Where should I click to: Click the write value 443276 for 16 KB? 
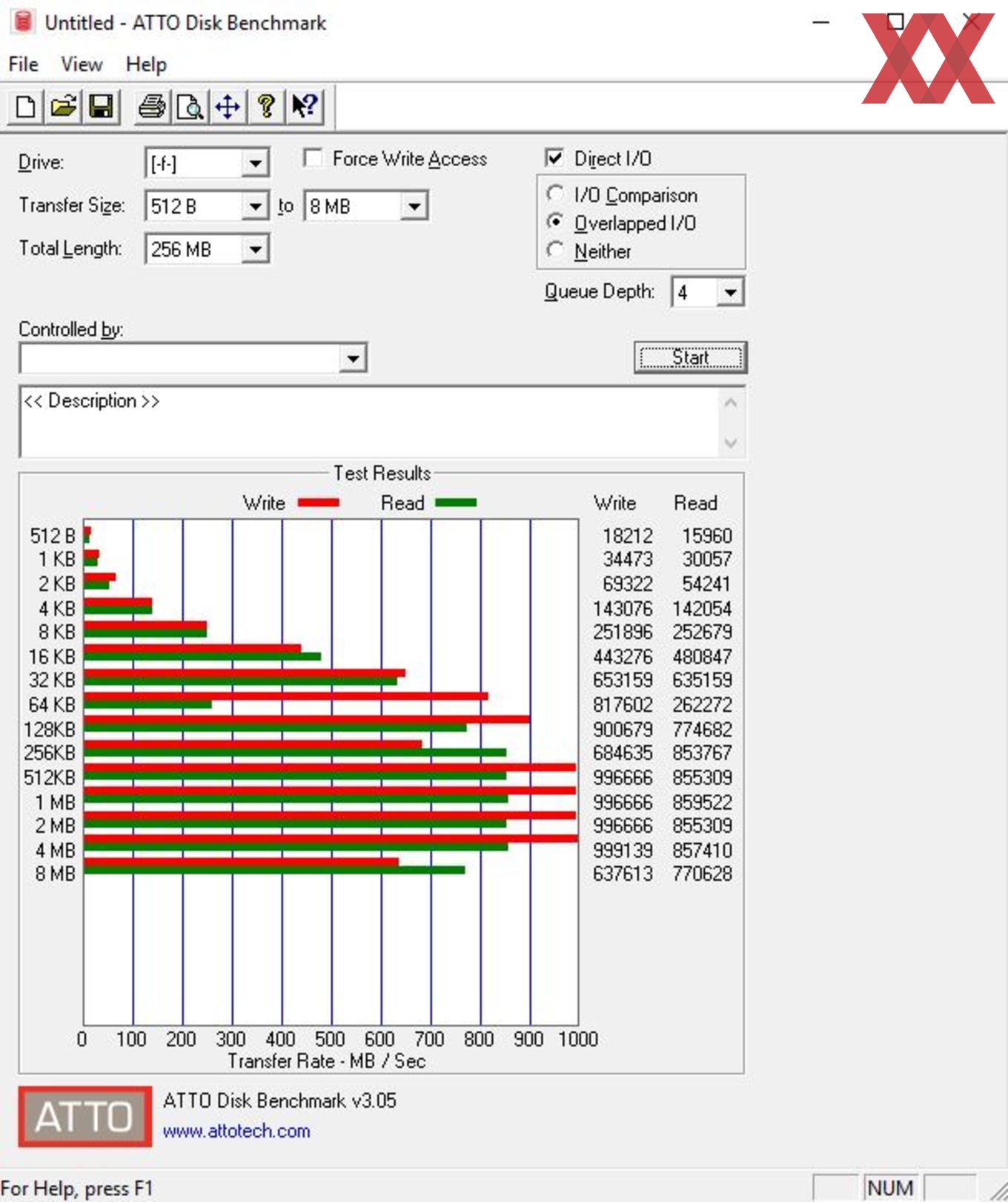point(623,656)
